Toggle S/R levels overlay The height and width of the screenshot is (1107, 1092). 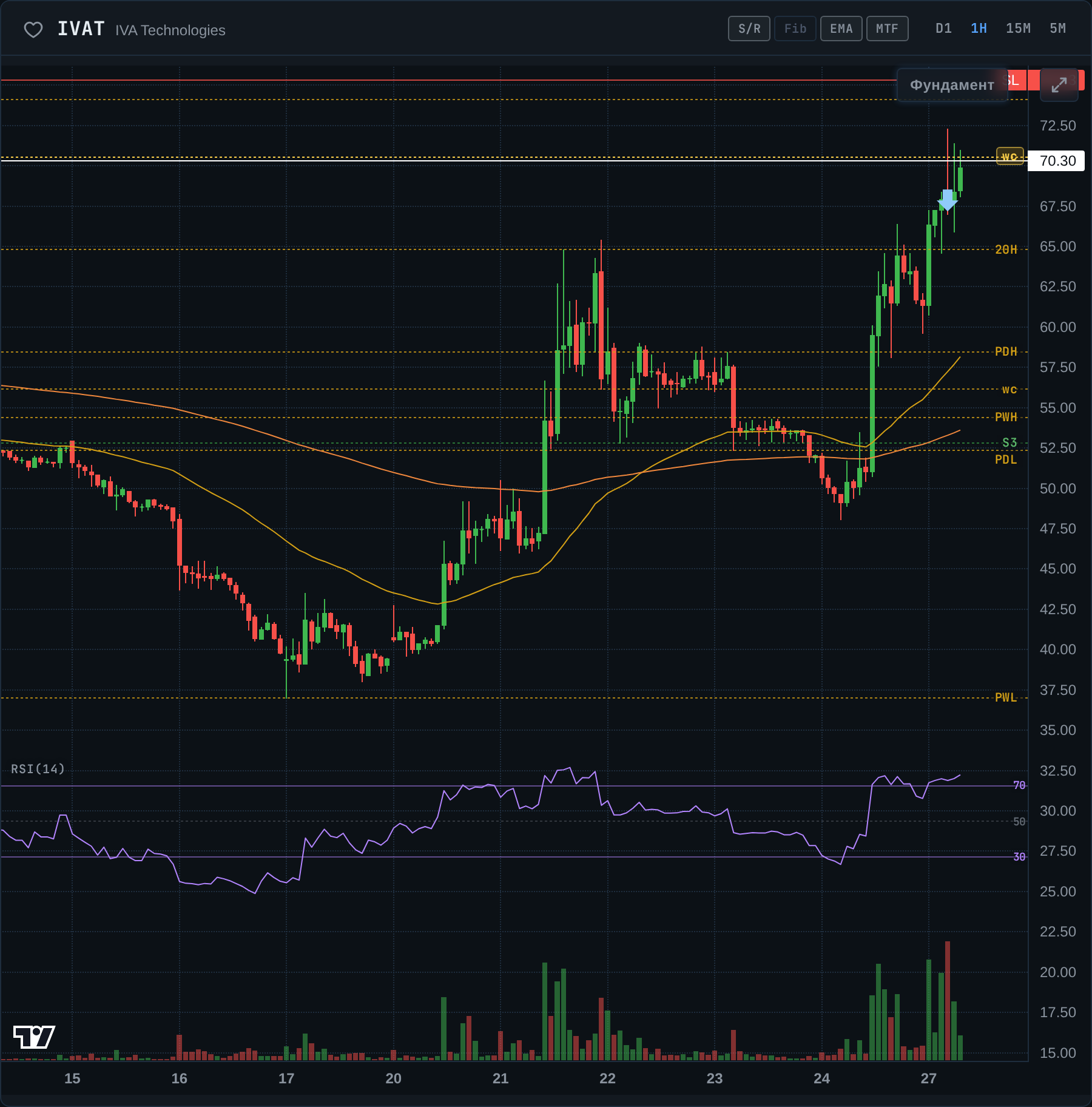pos(749,29)
